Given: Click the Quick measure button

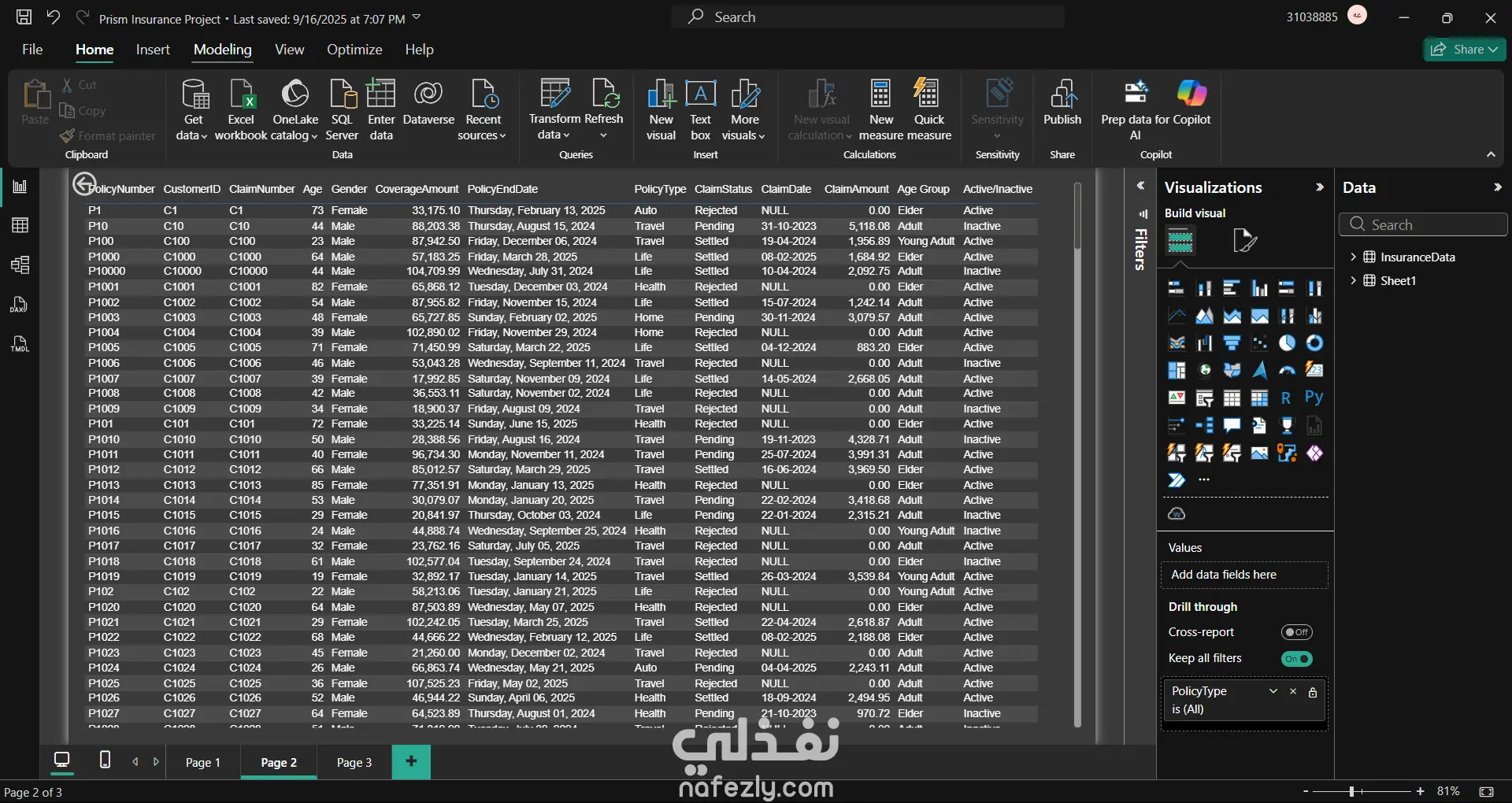Looking at the screenshot, I should pyautogui.click(x=929, y=109).
